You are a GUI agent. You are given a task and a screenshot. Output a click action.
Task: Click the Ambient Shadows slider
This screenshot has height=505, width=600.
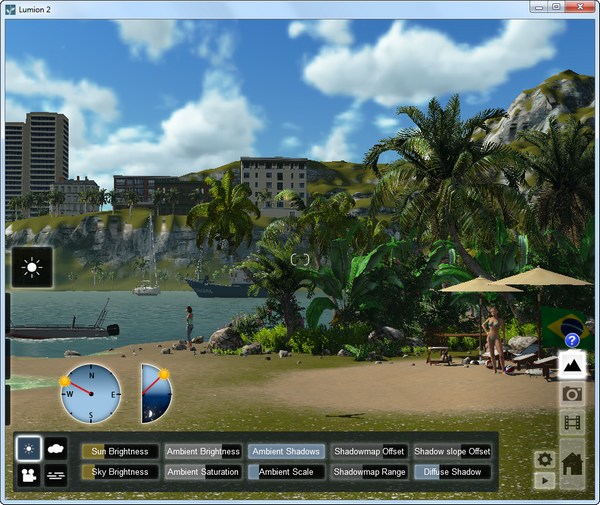[x=287, y=451]
